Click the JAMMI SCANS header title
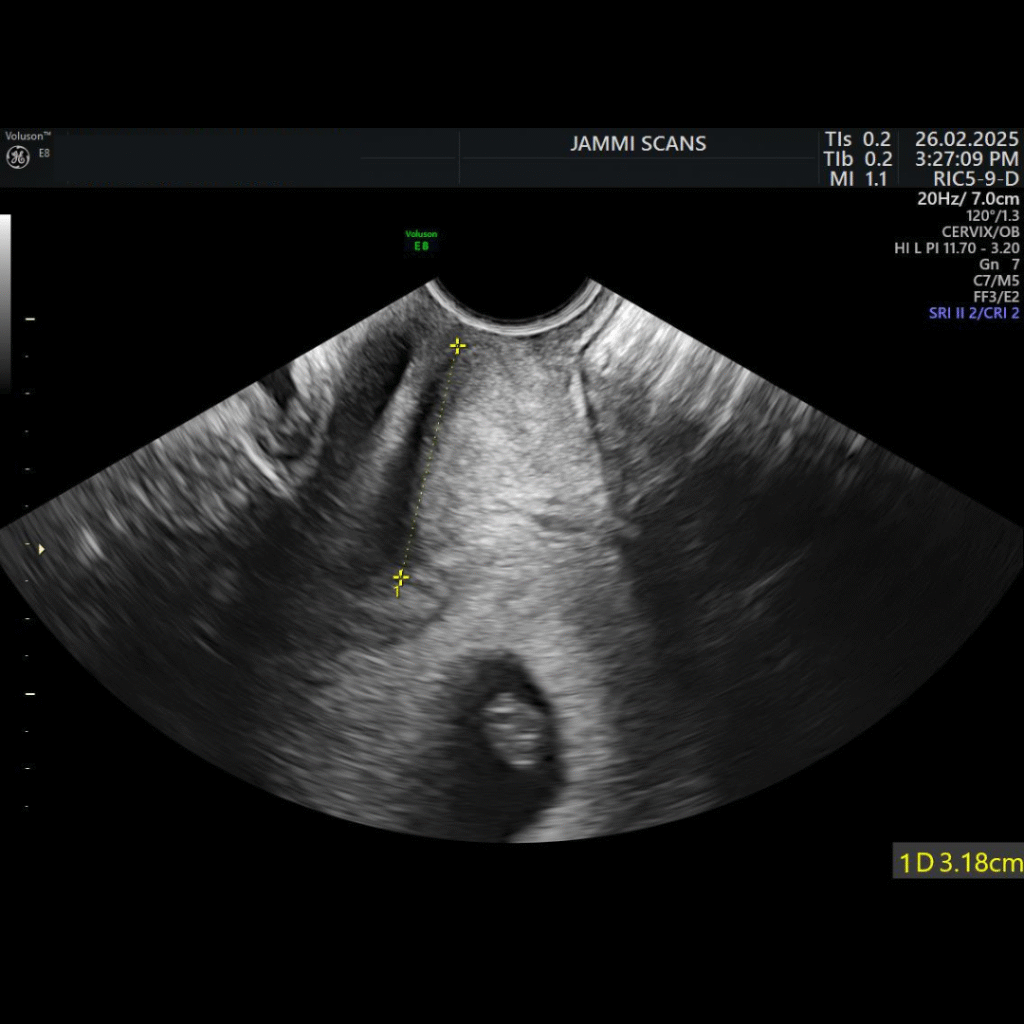This screenshot has width=1024, height=1024. [x=638, y=144]
